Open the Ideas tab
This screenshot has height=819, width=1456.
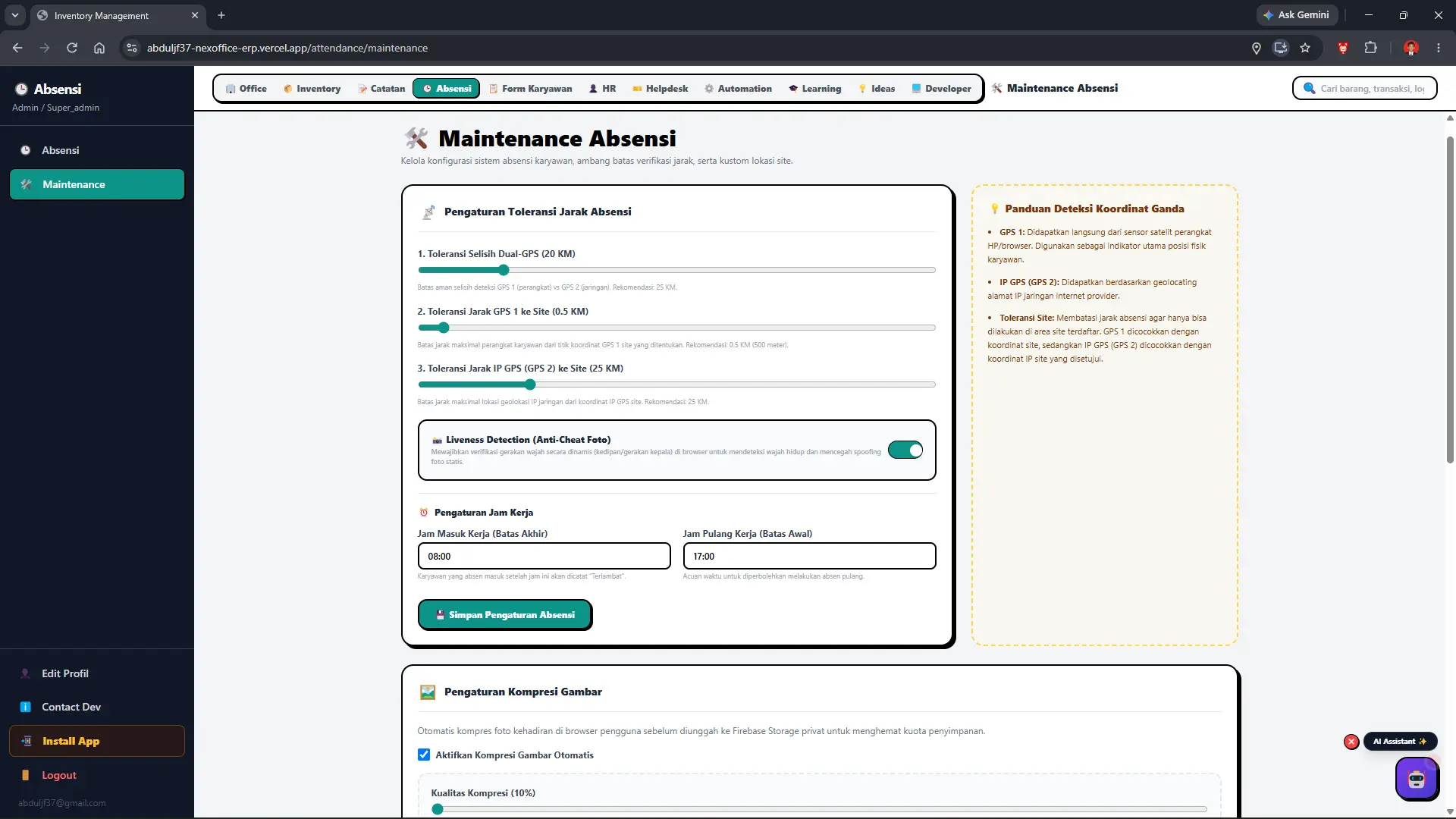(x=876, y=88)
